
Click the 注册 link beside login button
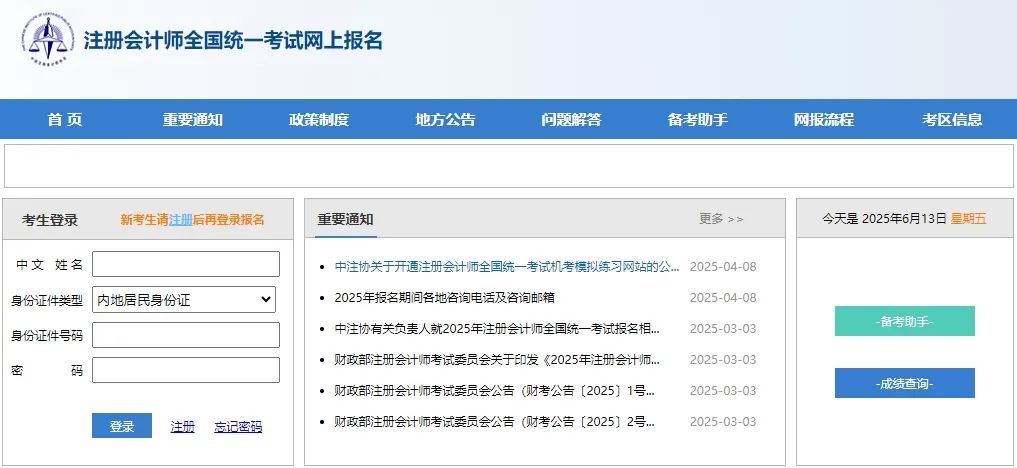tap(182, 427)
